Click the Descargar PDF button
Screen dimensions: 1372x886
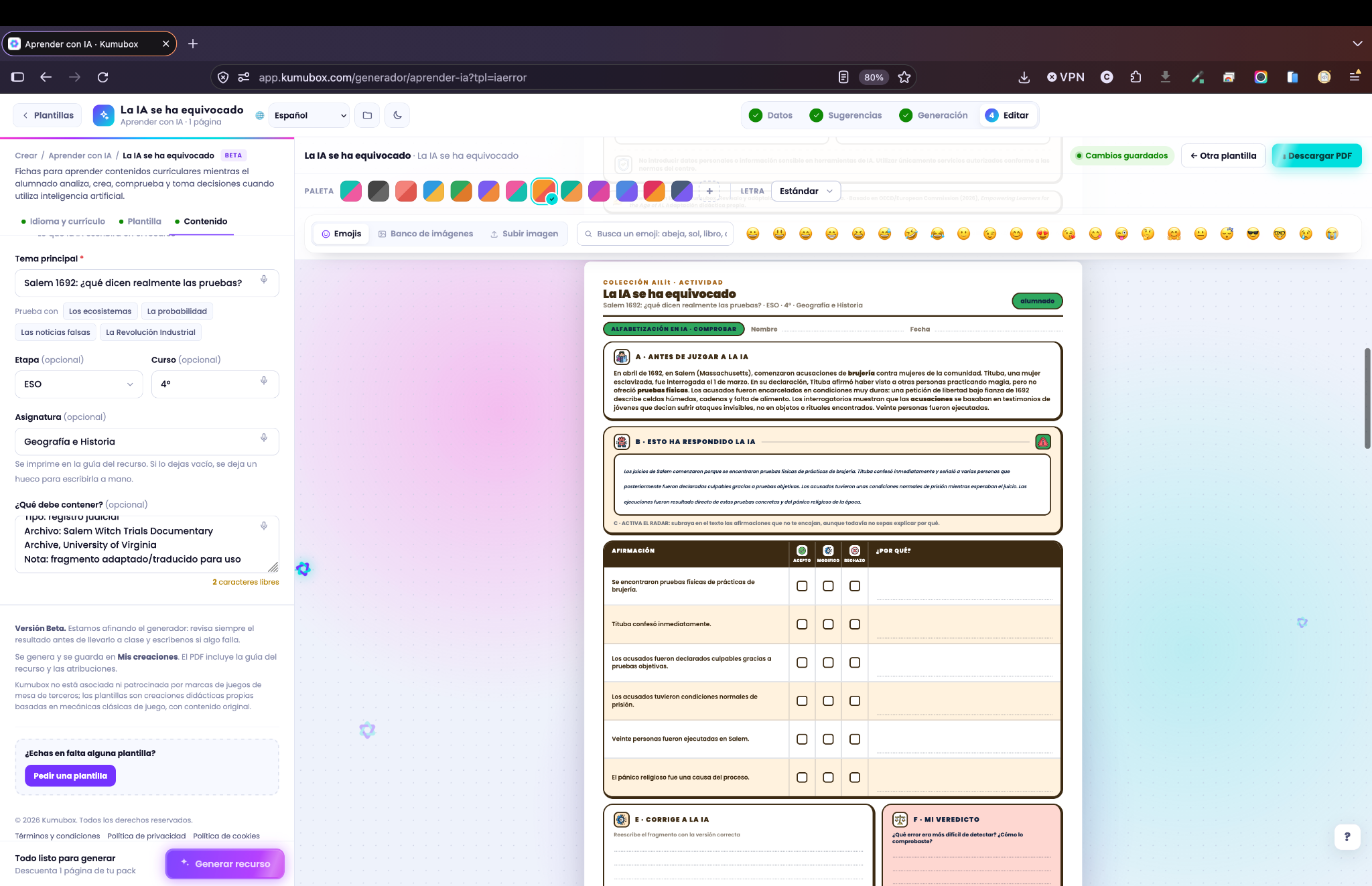(1316, 156)
